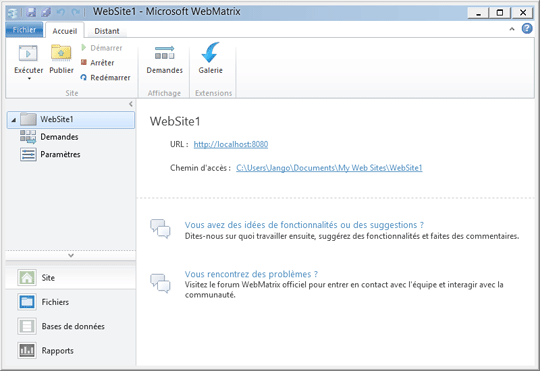Open the help question mark icon

pyautogui.click(x=527, y=29)
